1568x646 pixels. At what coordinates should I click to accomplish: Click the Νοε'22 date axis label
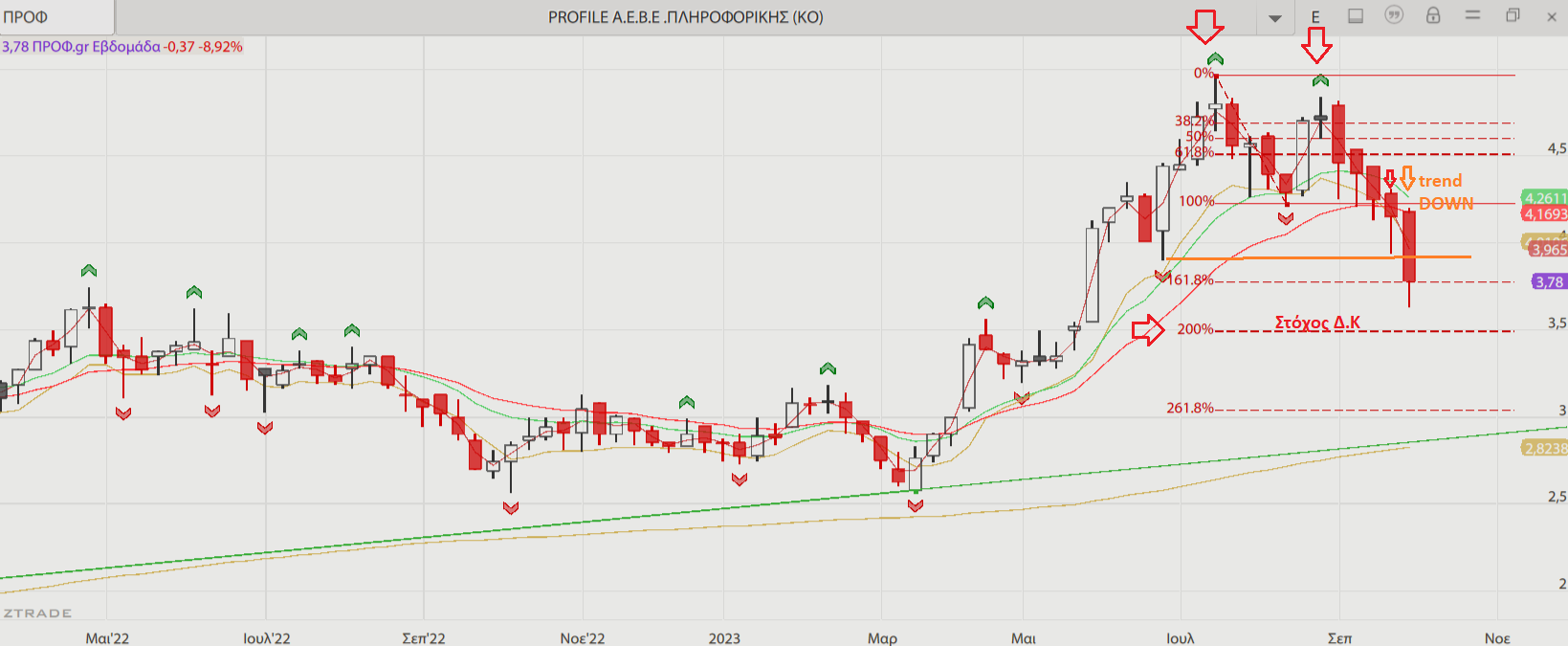point(583,638)
